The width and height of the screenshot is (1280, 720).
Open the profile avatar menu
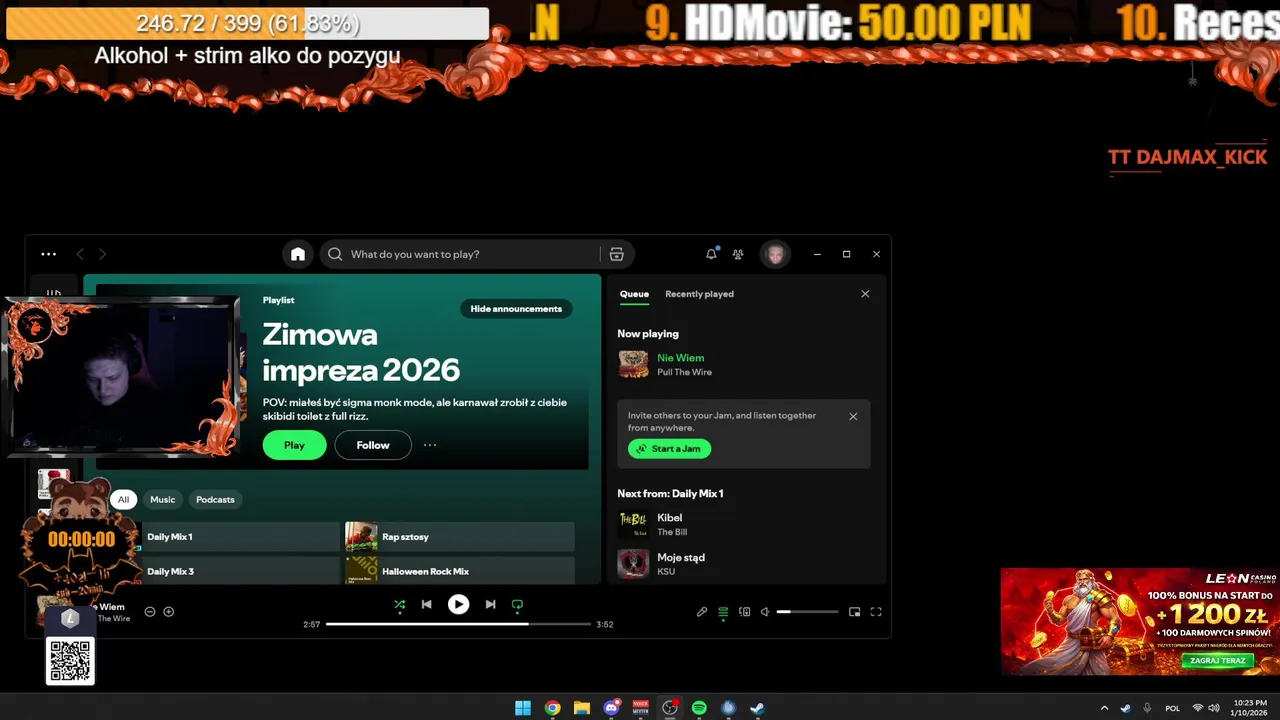[x=775, y=254]
